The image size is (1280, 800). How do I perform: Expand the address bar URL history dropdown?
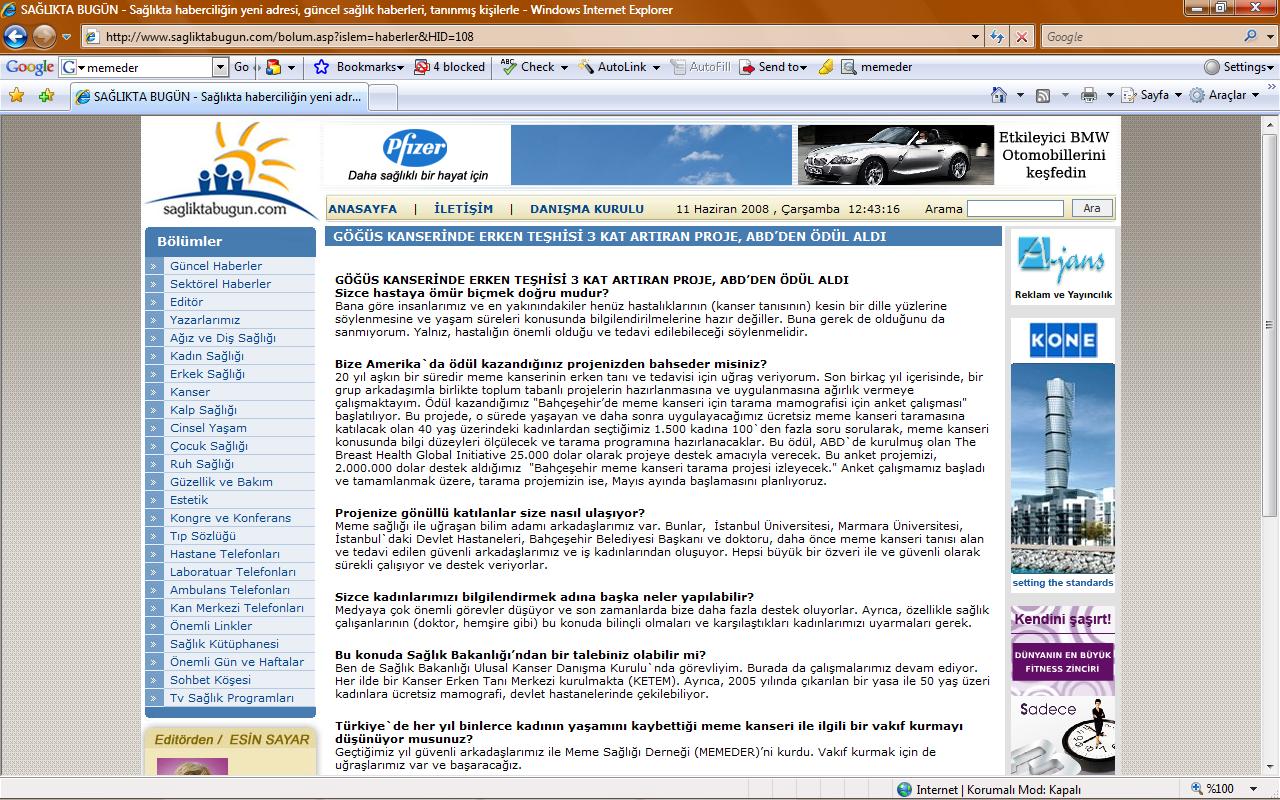[976, 37]
